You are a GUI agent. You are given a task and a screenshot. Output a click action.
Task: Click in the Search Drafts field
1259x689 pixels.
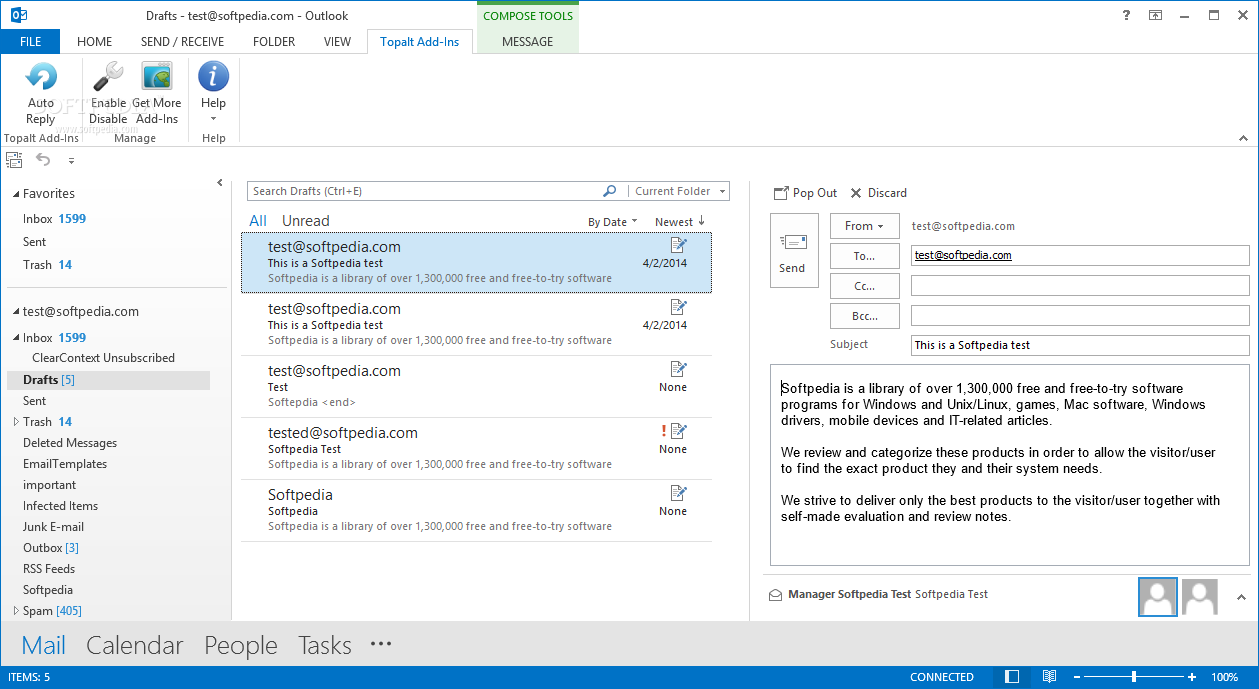pyautogui.click(x=425, y=191)
